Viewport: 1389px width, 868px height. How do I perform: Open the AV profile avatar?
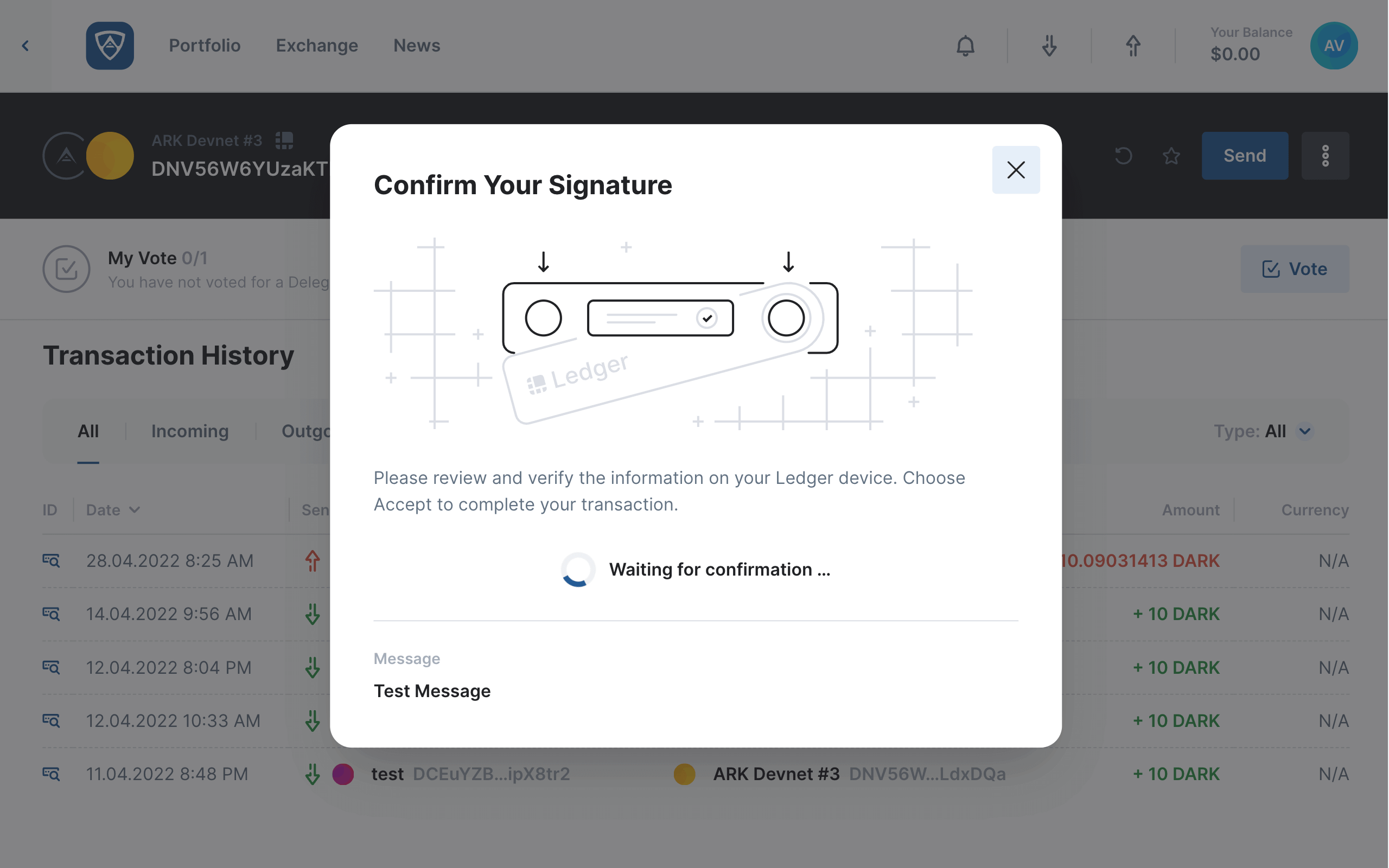click(1334, 46)
